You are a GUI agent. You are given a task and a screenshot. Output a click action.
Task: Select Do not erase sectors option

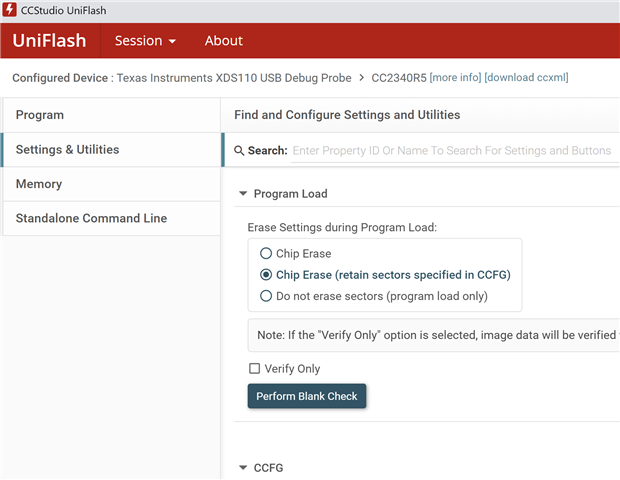coord(266,296)
